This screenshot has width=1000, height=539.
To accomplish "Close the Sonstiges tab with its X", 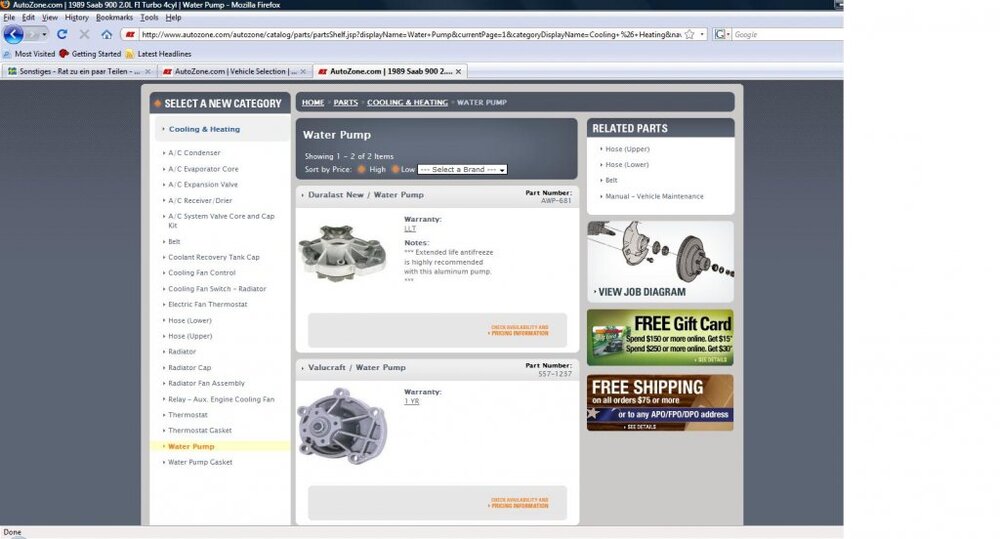I will tap(148, 71).
